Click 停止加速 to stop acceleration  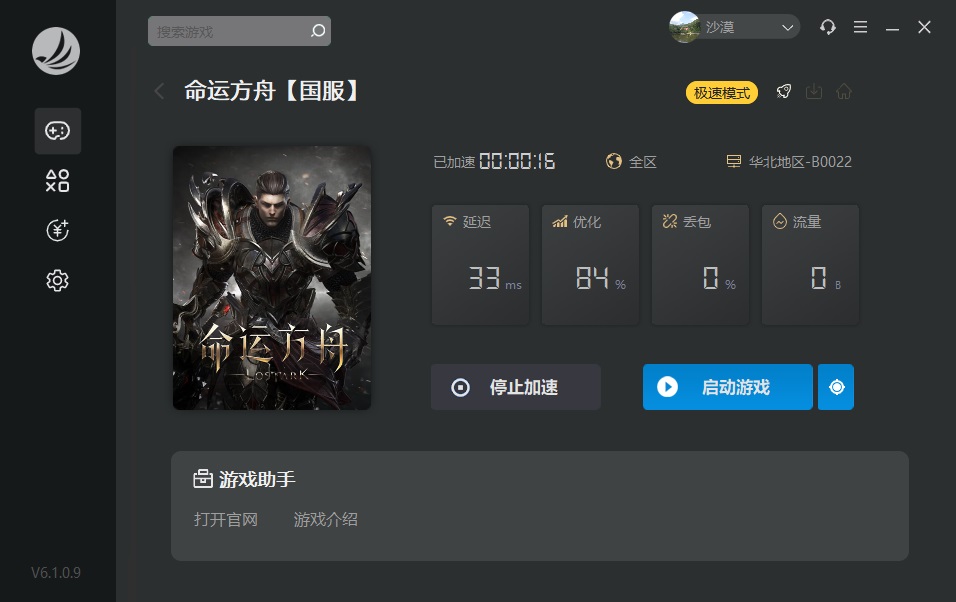pyautogui.click(x=516, y=387)
